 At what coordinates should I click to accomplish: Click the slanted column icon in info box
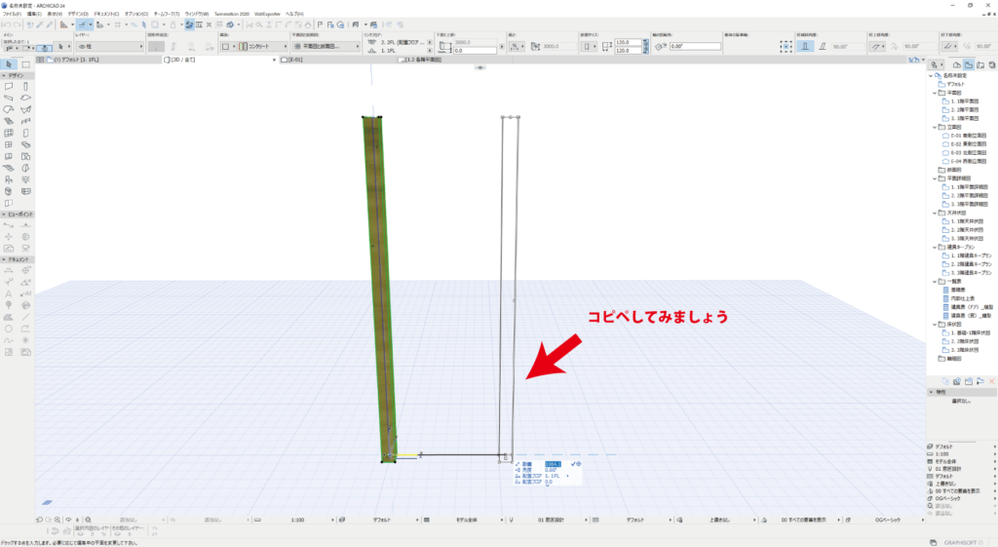[823, 46]
